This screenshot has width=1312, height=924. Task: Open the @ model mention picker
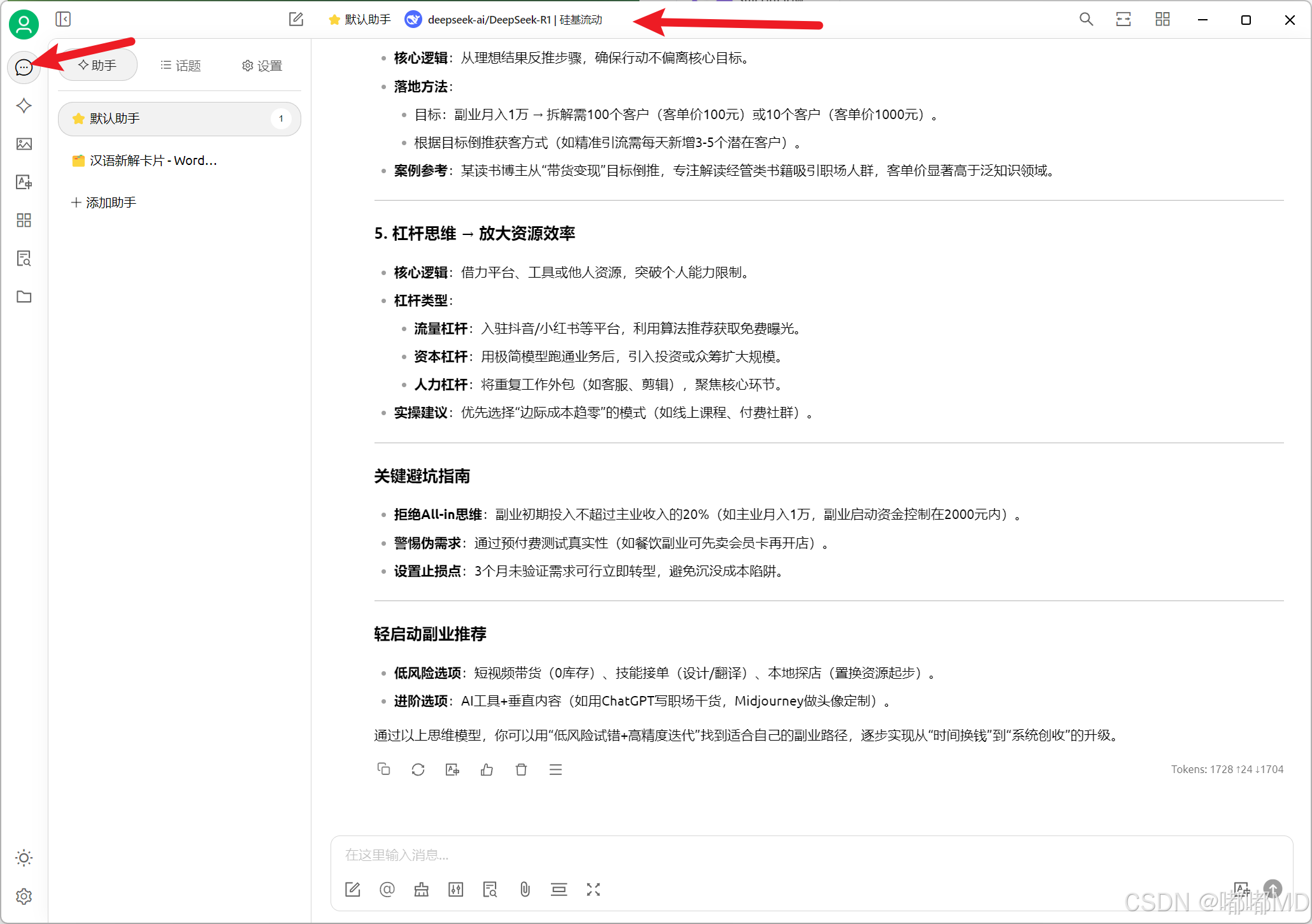tap(387, 889)
